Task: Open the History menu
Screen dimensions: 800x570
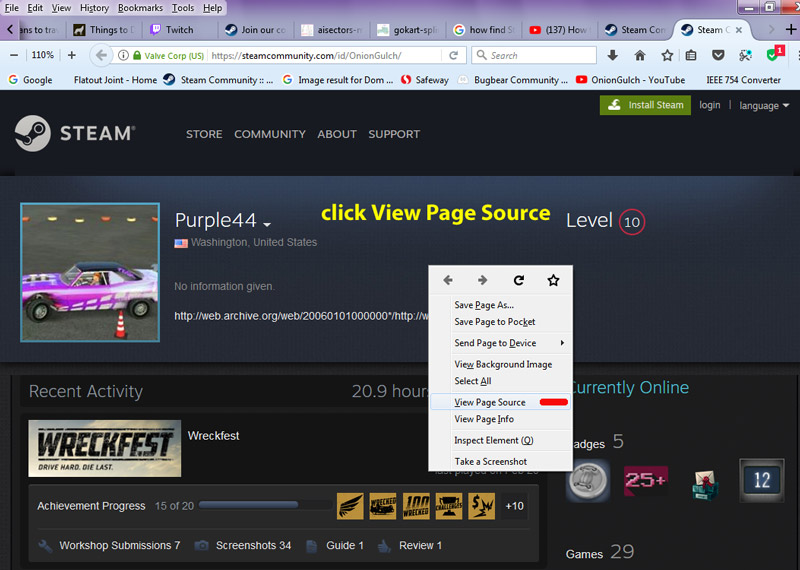Action: [x=94, y=8]
